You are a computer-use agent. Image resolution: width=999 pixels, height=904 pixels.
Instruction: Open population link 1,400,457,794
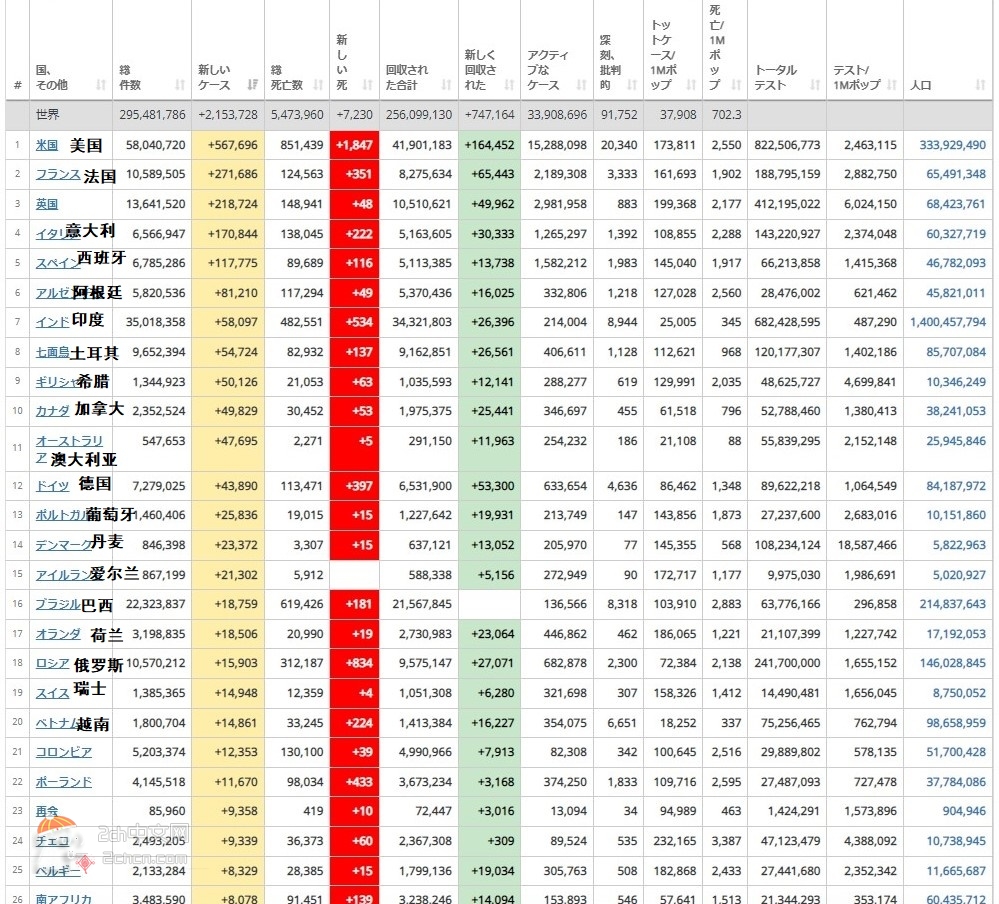[948, 322]
